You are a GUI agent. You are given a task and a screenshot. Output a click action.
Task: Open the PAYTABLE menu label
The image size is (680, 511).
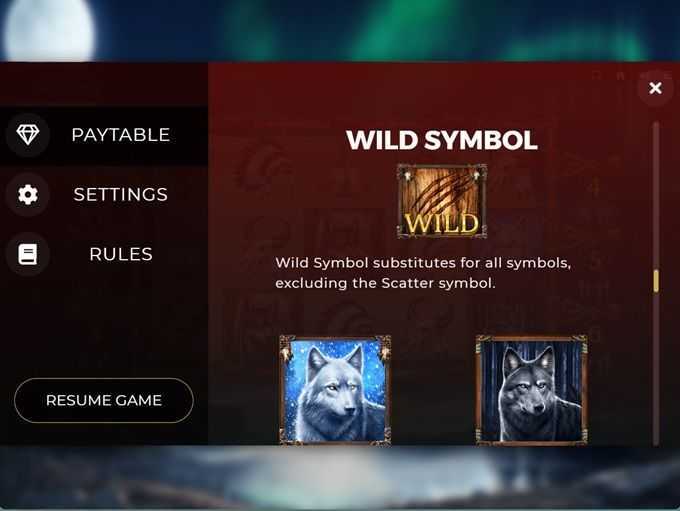(121, 135)
